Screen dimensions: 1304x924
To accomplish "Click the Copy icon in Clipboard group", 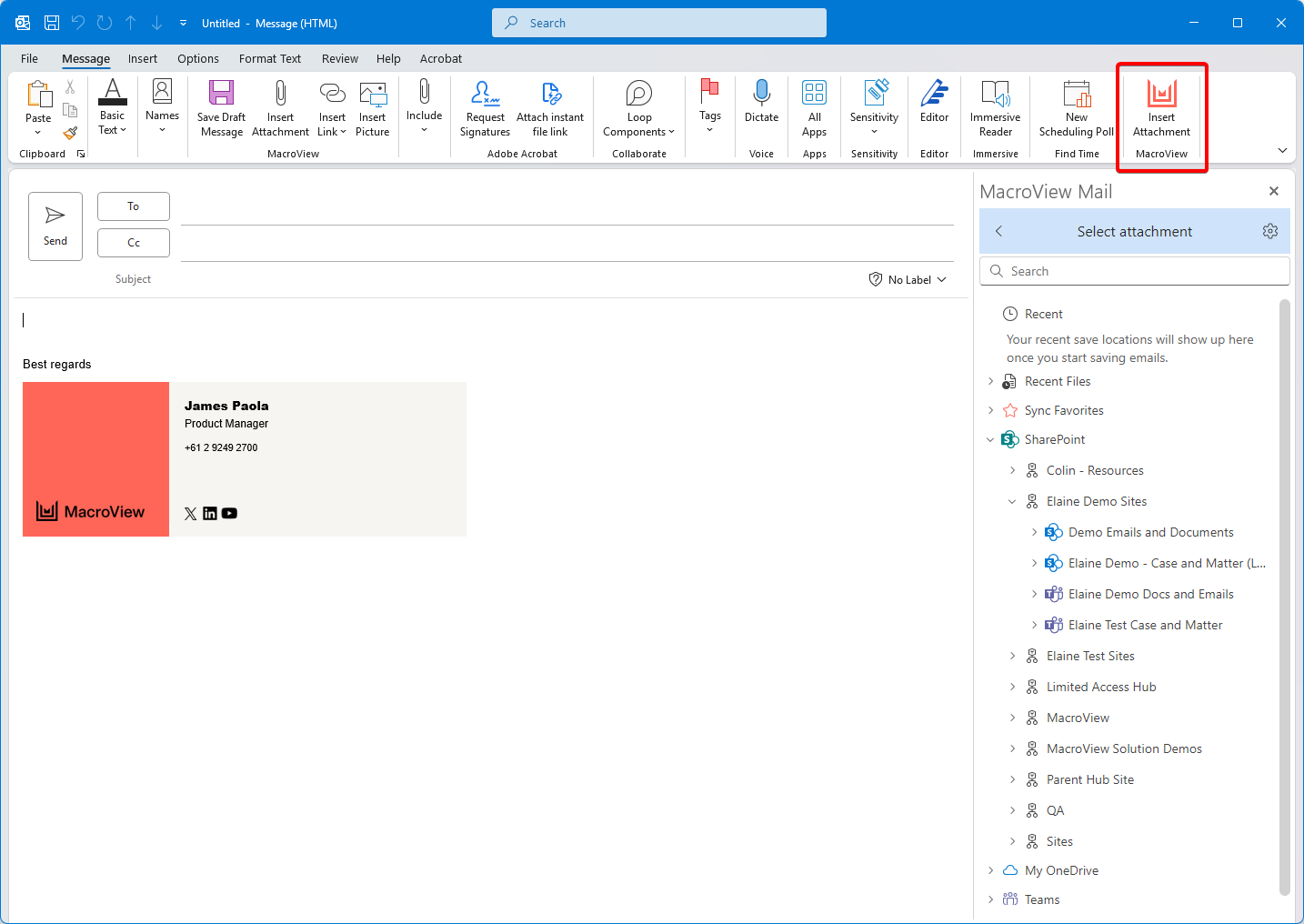I will [x=70, y=110].
